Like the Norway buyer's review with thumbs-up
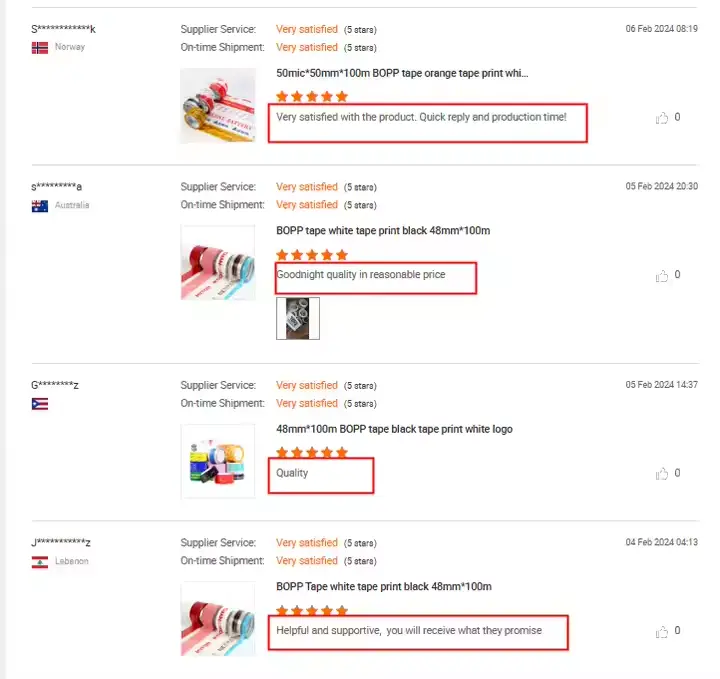Image resolution: width=720 pixels, height=679 pixels. coord(662,118)
